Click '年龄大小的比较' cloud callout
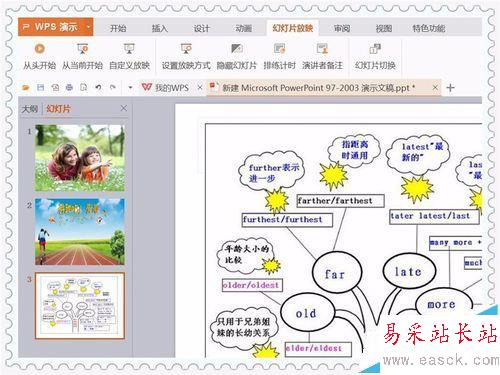 coord(245,255)
